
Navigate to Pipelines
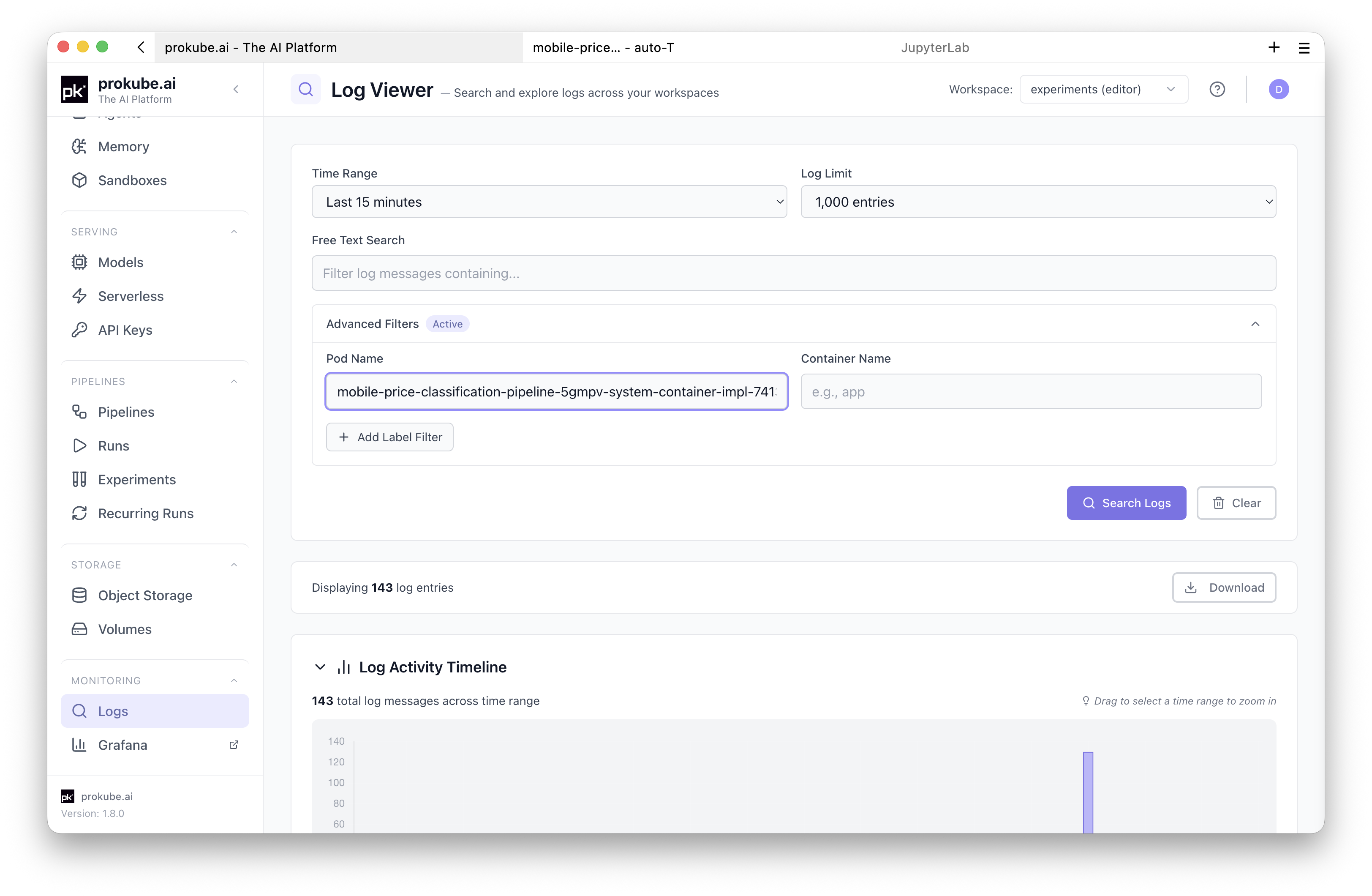click(155, 412)
